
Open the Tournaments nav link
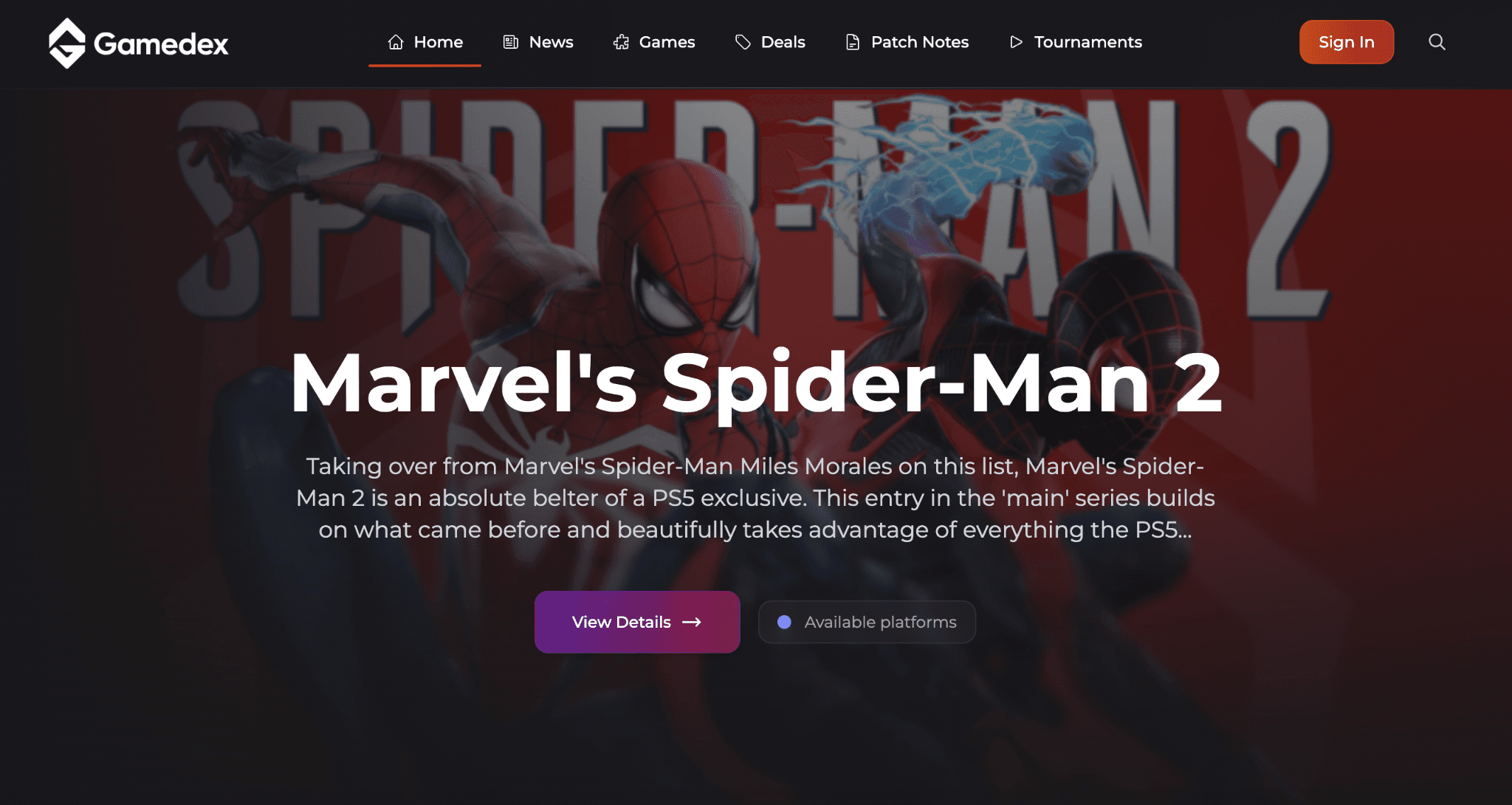[1076, 42]
